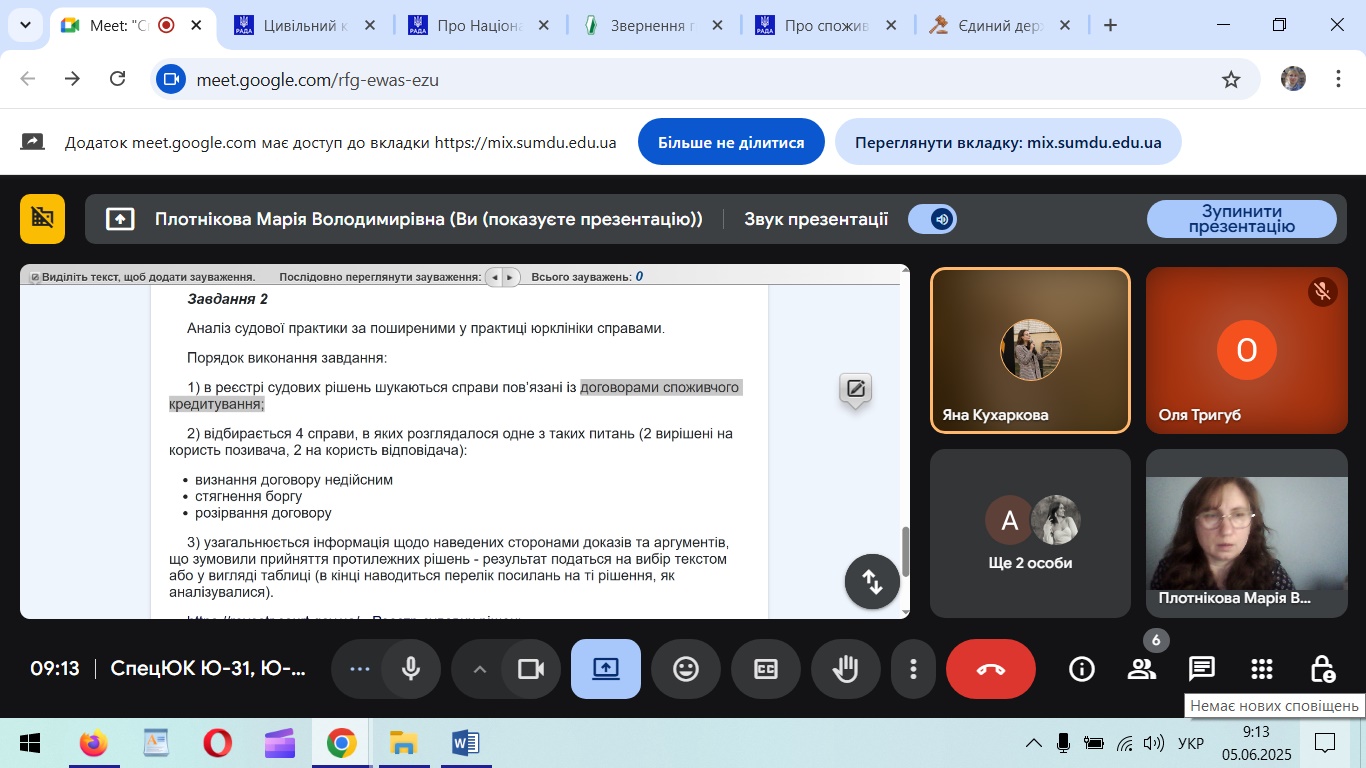The image size is (1366, 768).
Task: Click the meeting name СпецЮК Ю-31 text
Action: pyautogui.click(x=207, y=669)
